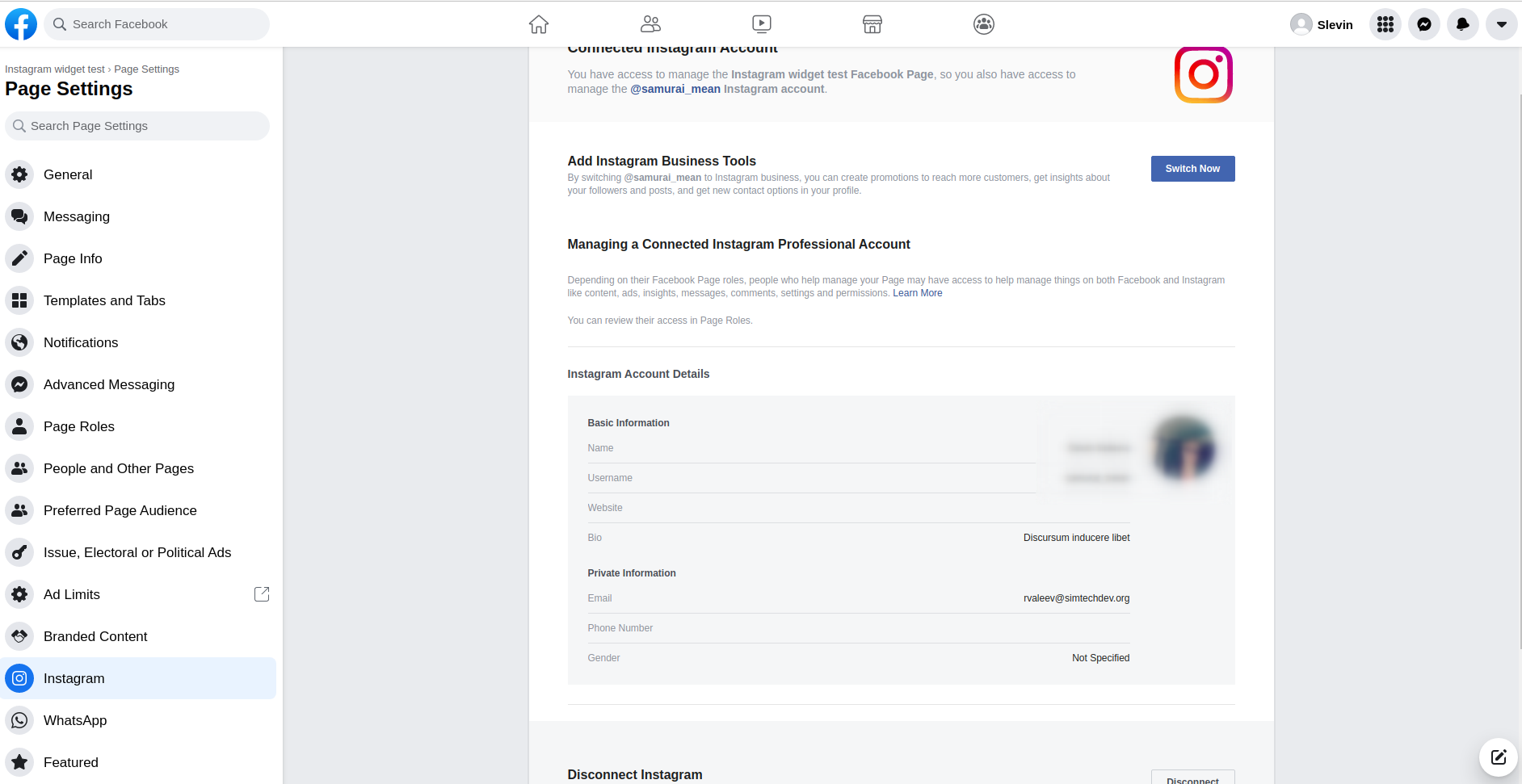The height and width of the screenshot is (784, 1522).
Task: Open the Messenger icon in header
Action: [1424, 24]
